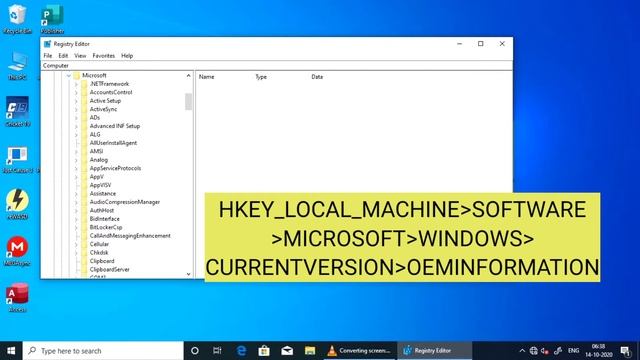Open the File menu
The width and height of the screenshot is (640, 360).
pyautogui.click(x=48, y=56)
